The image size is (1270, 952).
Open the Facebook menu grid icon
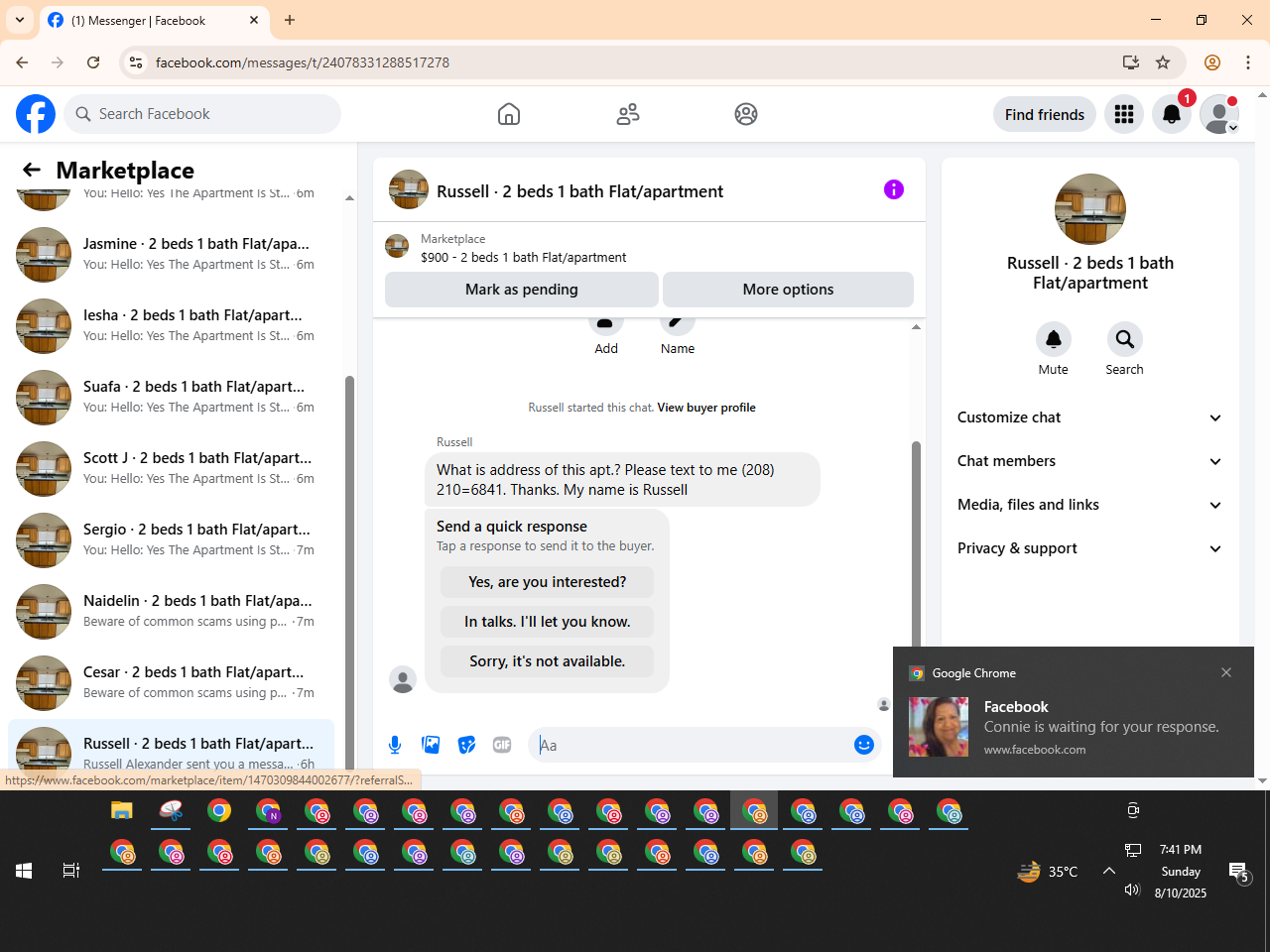tap(1124, 114)
